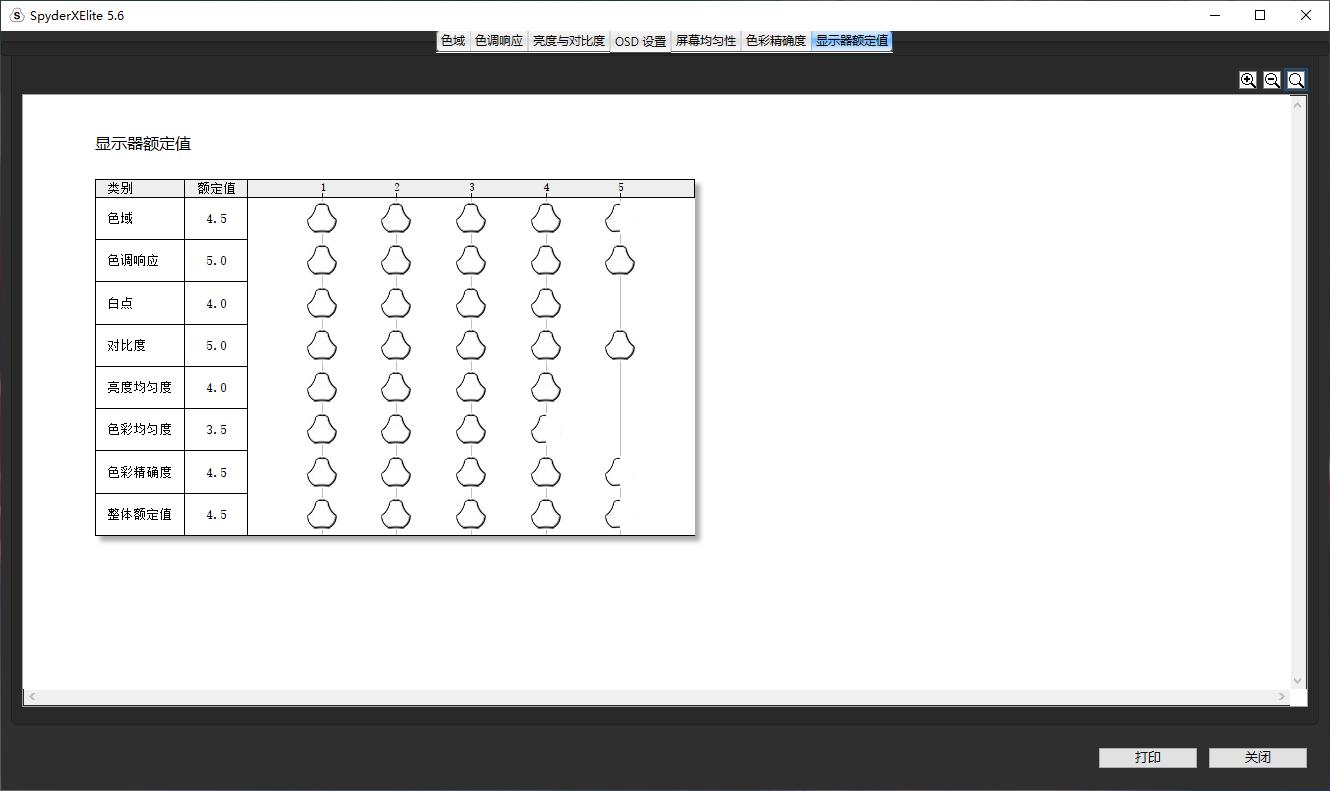Click the 4.5 value in 整体额定值 row

tap(216, 515)
